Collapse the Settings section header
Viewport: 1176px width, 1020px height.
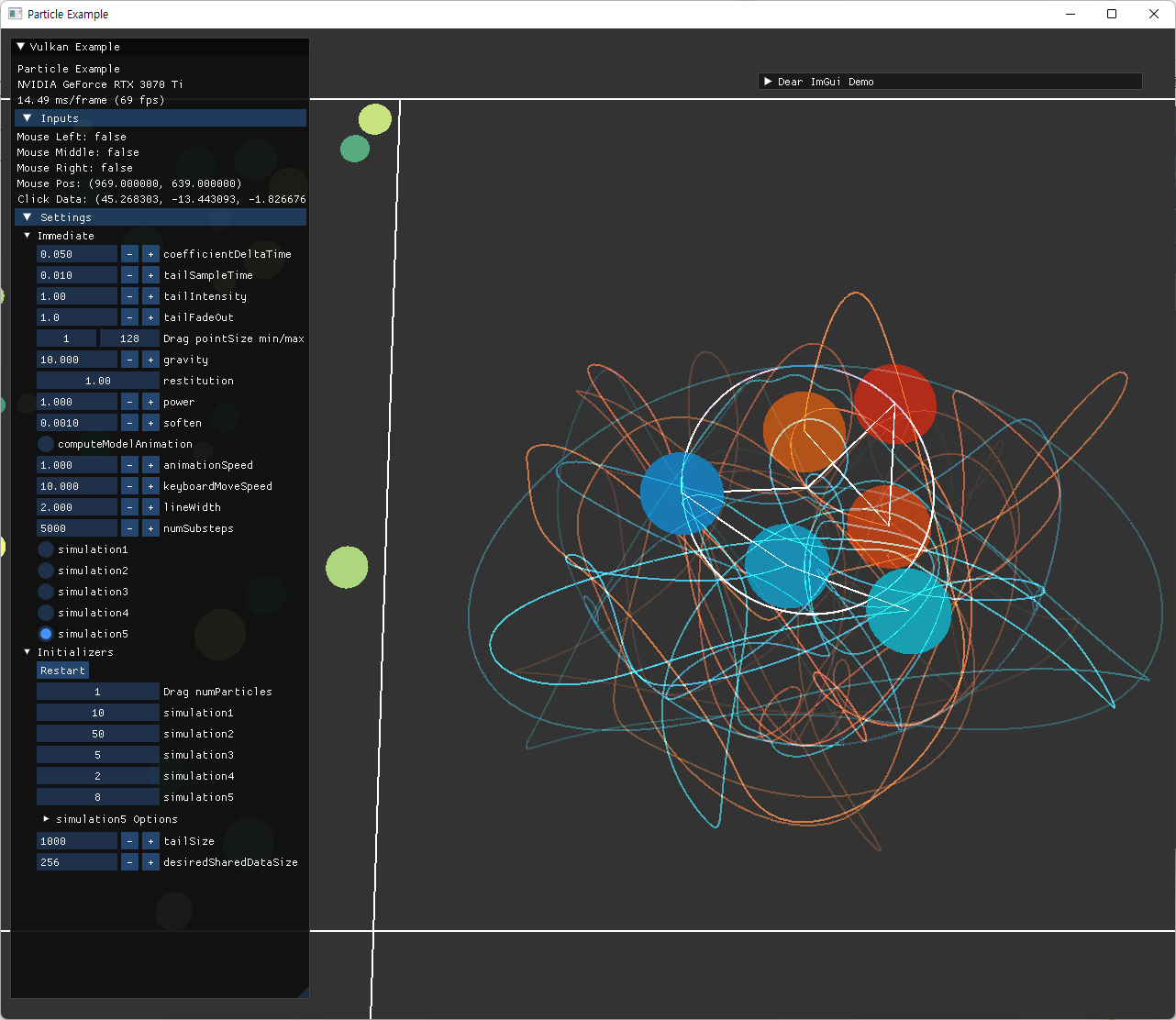(161, 217)
